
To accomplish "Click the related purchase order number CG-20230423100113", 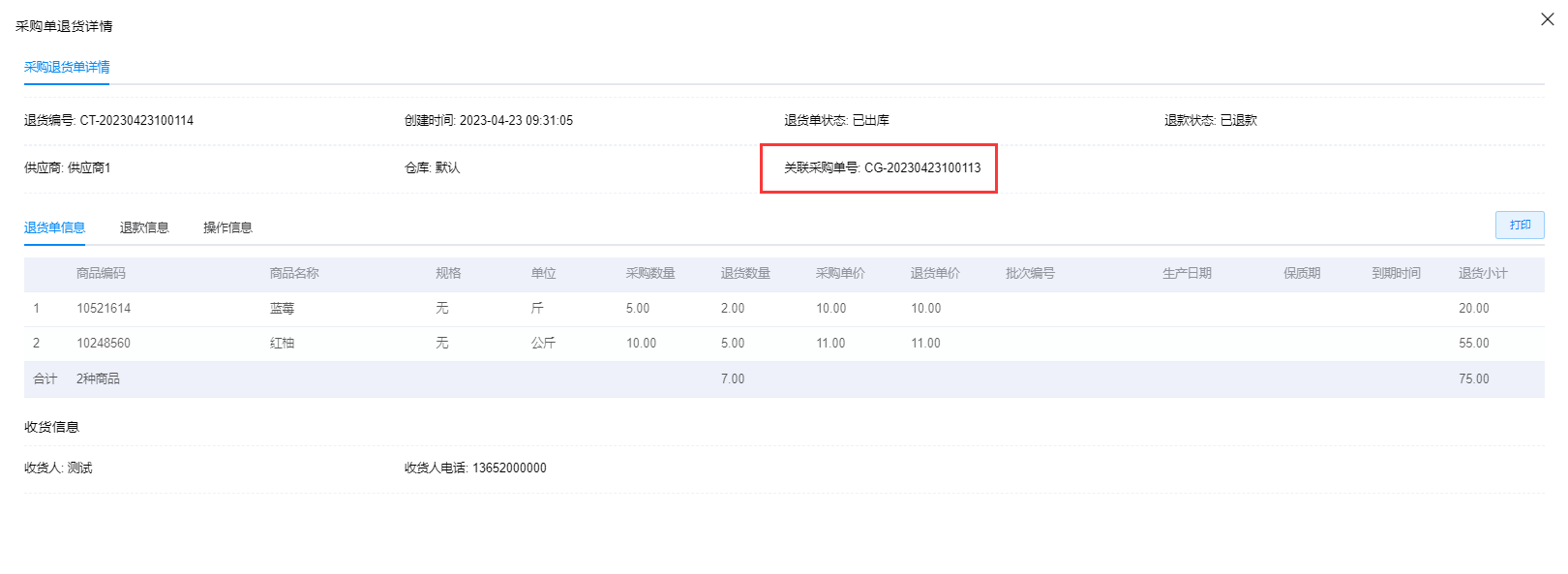I will point(921,167).
